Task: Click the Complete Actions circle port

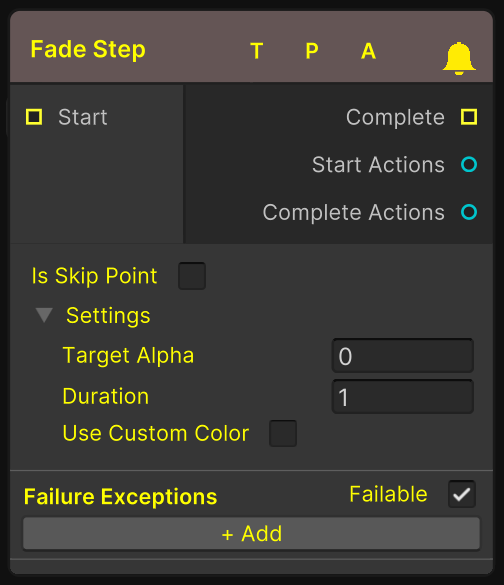Action: (x=469, y=212)
